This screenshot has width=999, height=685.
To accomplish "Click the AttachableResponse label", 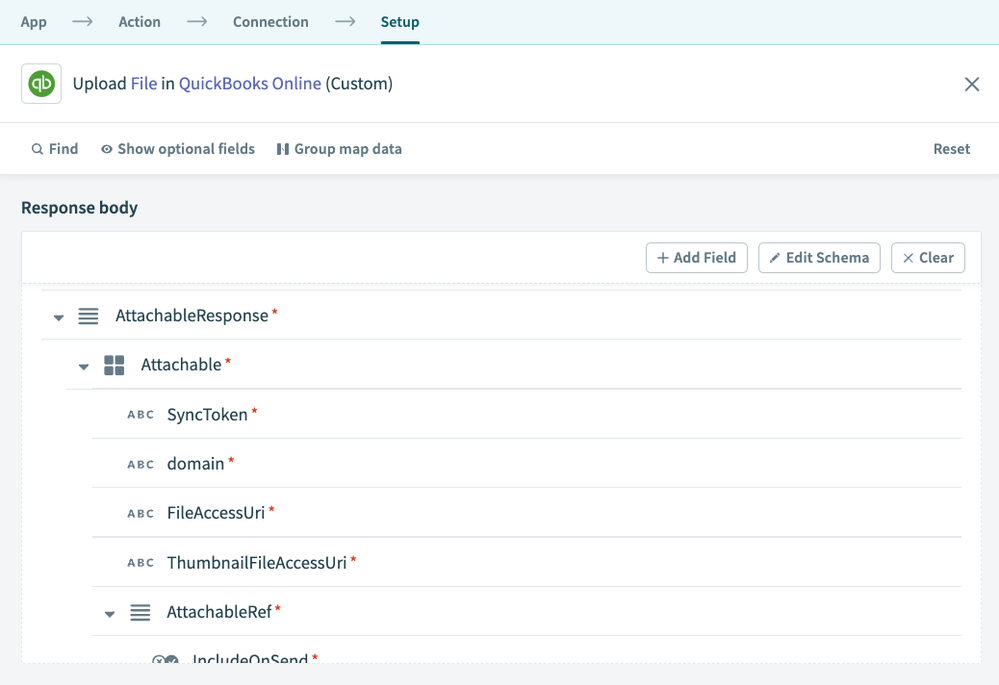I will 192,315.
